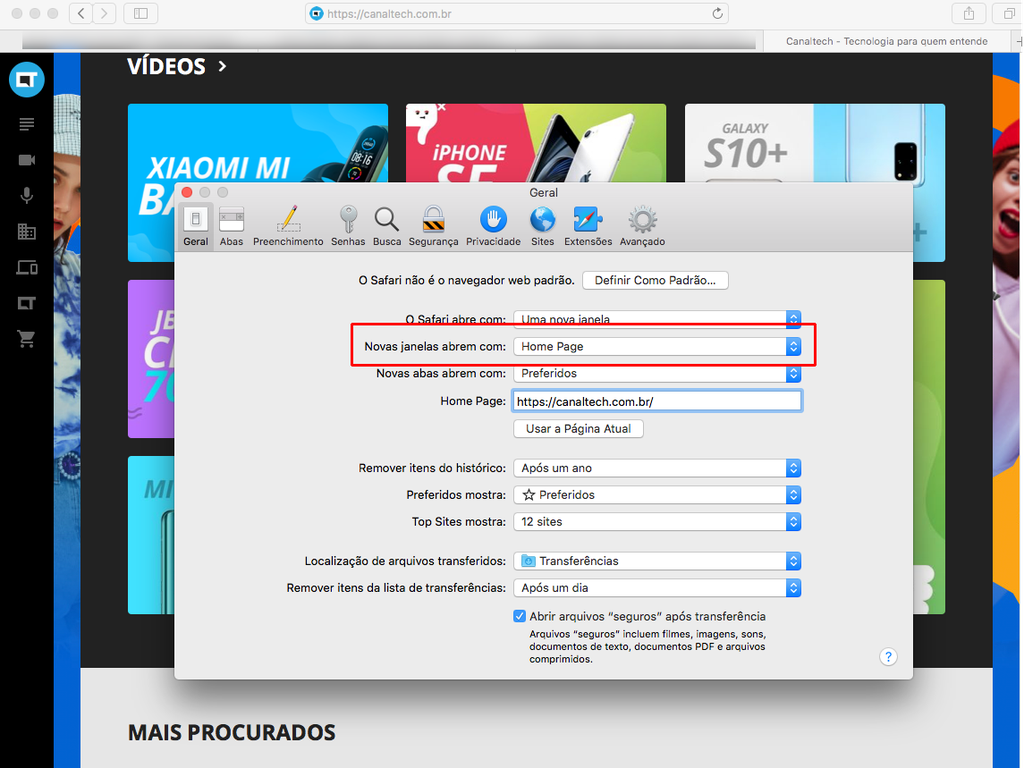Expand the 'O Safari abre com' dropdown
Screen dimensions: 1024x768
[657, 319]
